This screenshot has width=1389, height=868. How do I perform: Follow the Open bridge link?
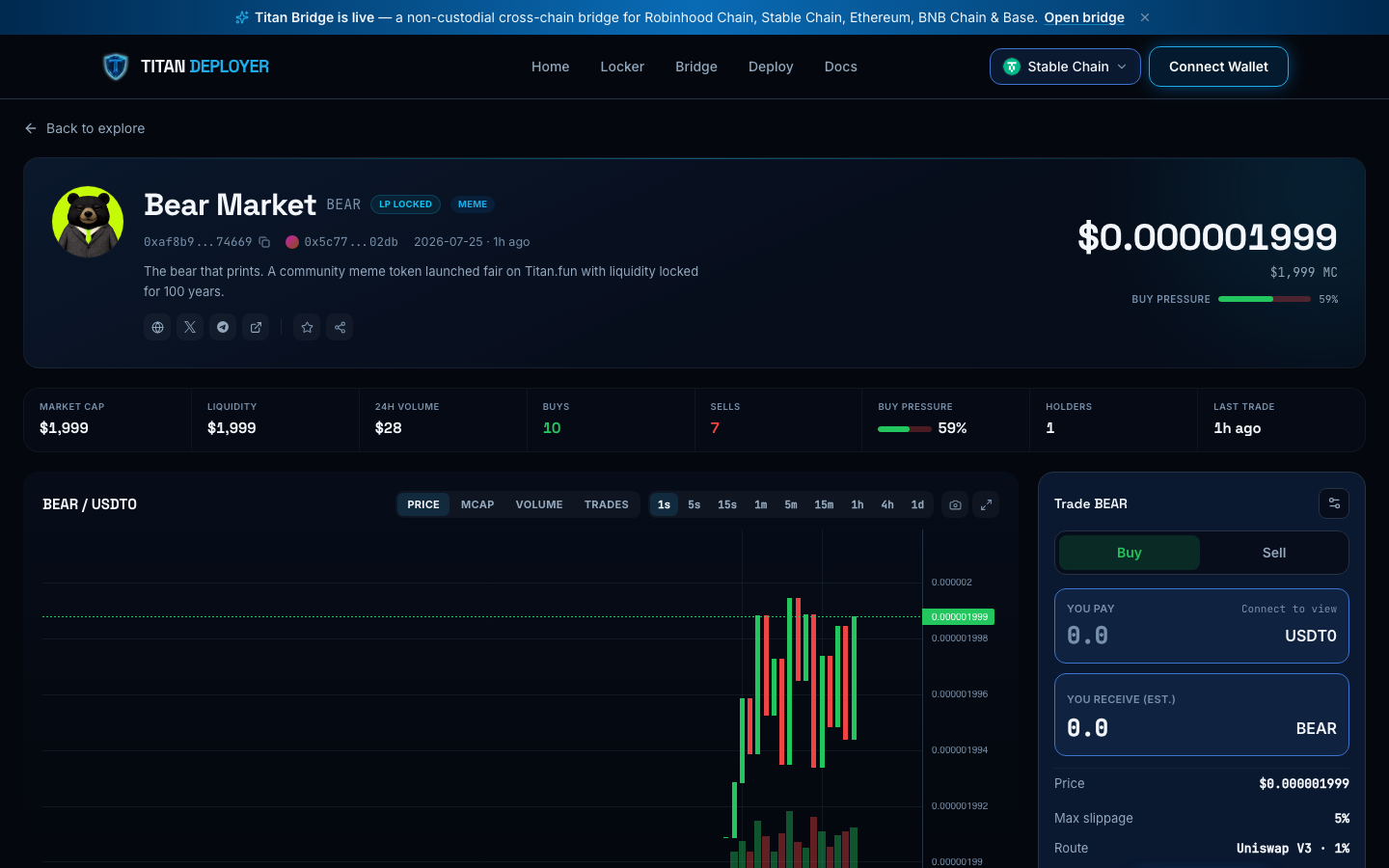(1084, 17)
